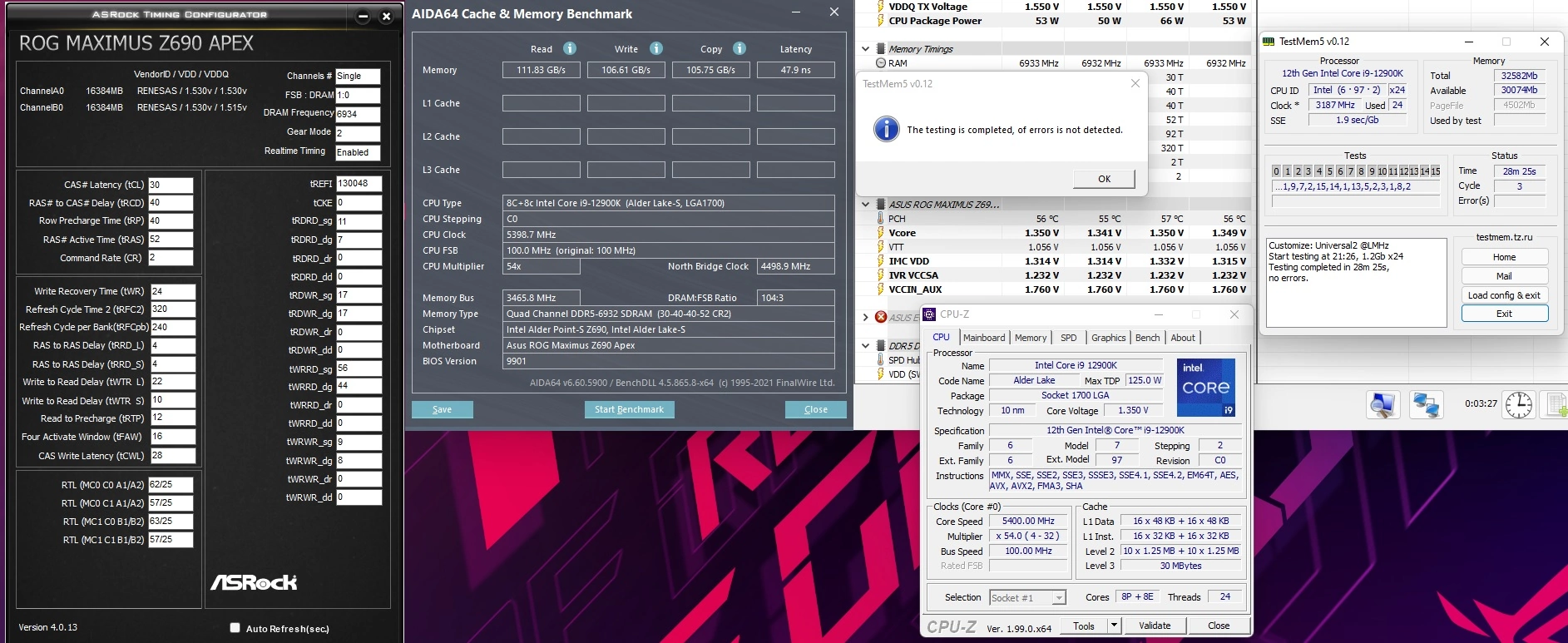Click Close in AIDA64 benchmark window

pos(816,409)
